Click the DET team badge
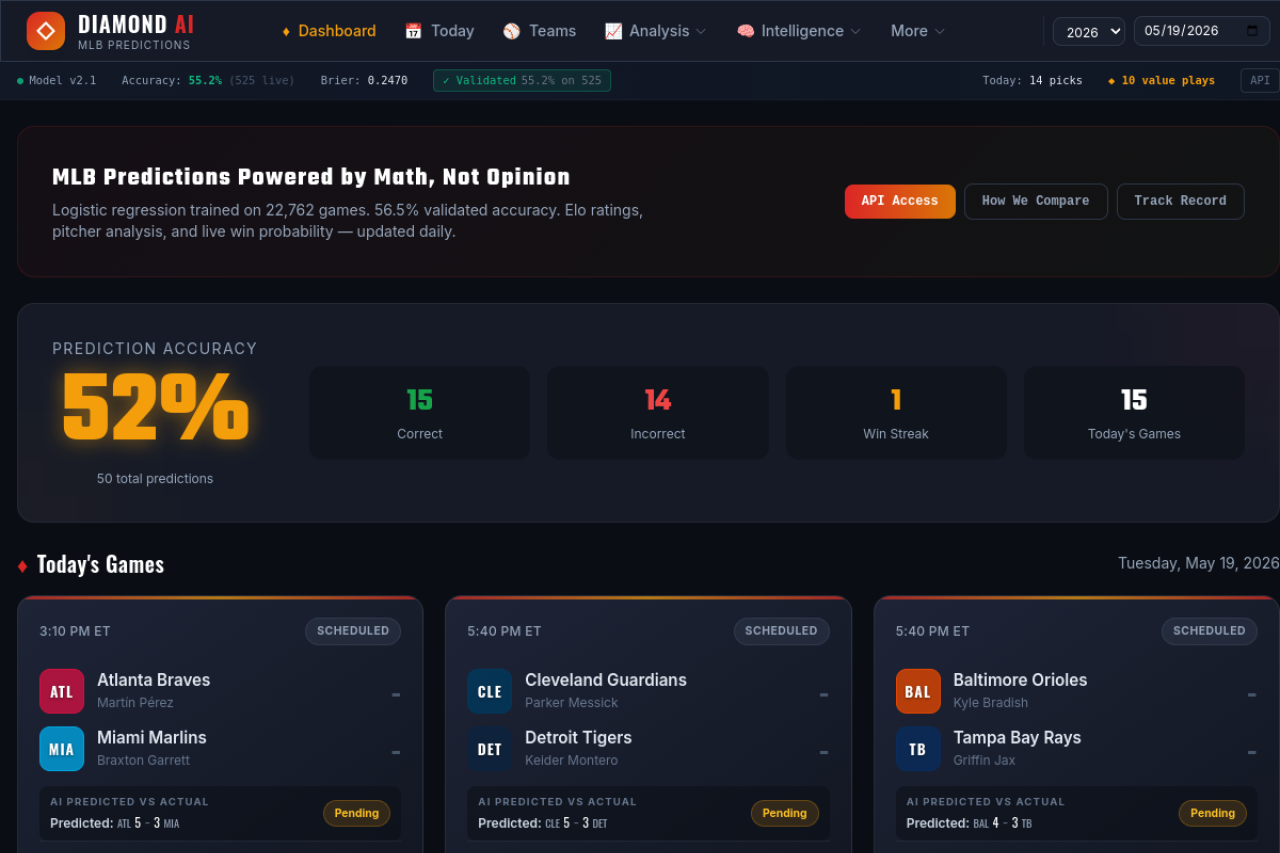This screenshot has height=853, width=1280. (490, 749)
